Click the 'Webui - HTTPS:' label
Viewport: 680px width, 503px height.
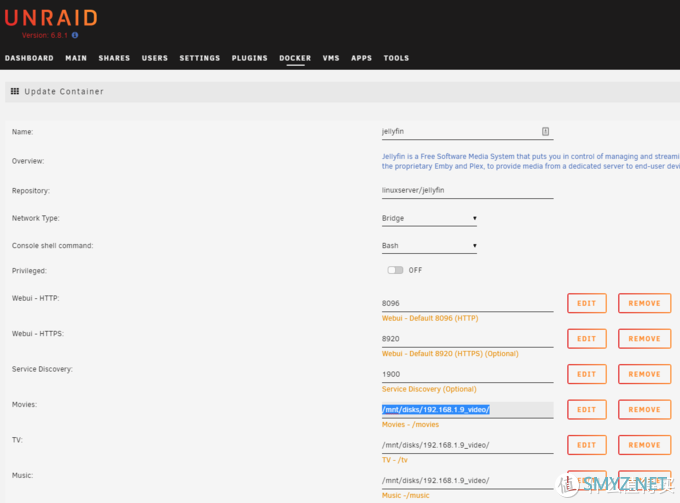point(38,334)
